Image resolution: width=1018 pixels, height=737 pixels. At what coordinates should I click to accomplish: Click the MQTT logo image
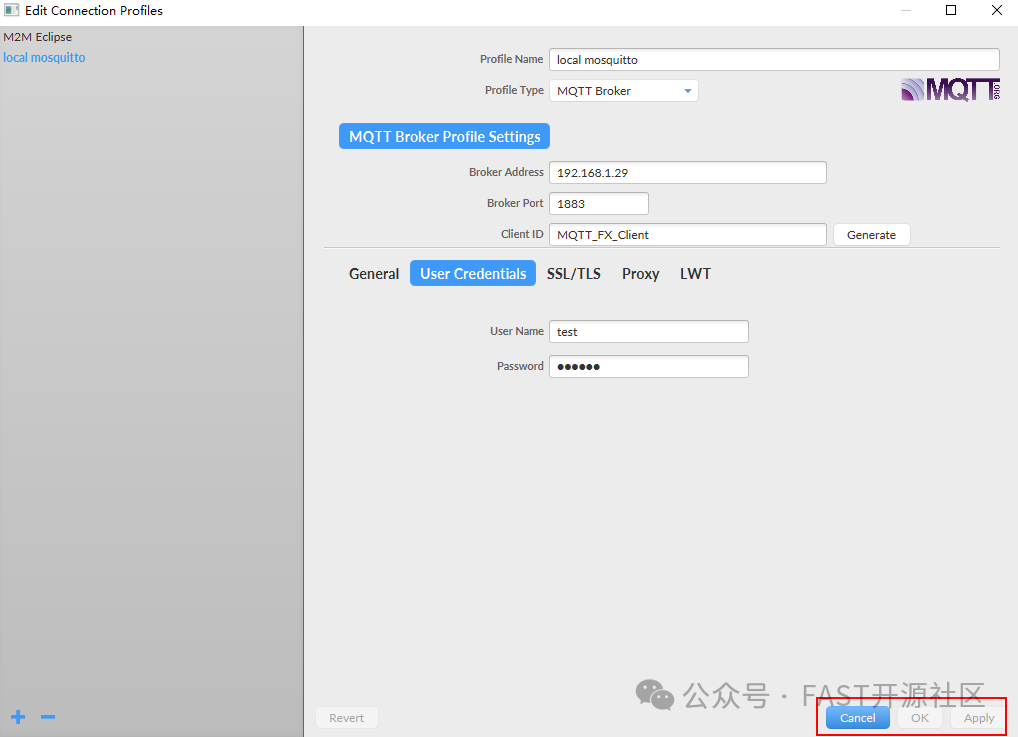[948, 89]
